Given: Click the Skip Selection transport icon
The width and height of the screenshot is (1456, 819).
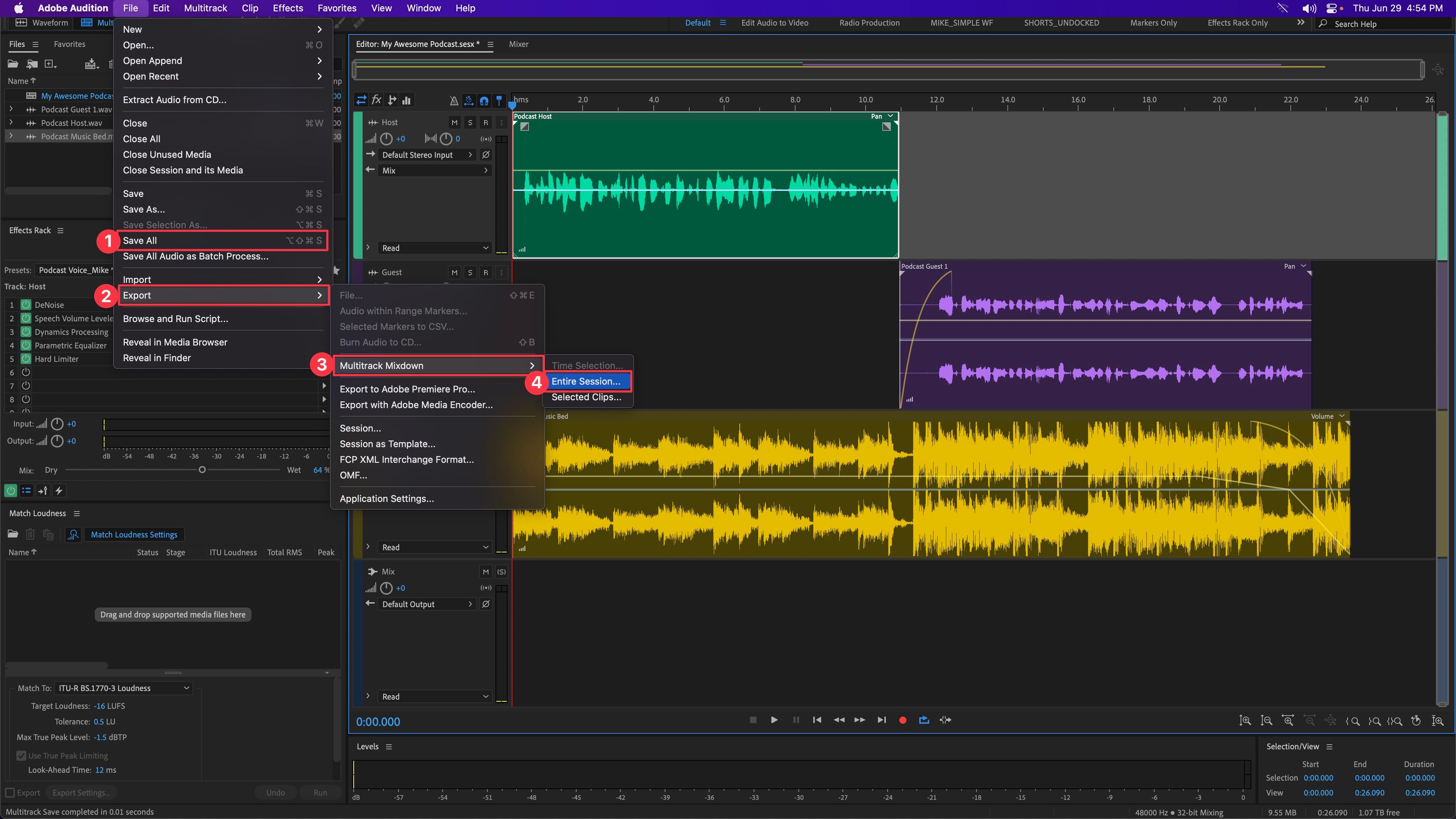Looking at the screenshot, I should click(946, 720).
